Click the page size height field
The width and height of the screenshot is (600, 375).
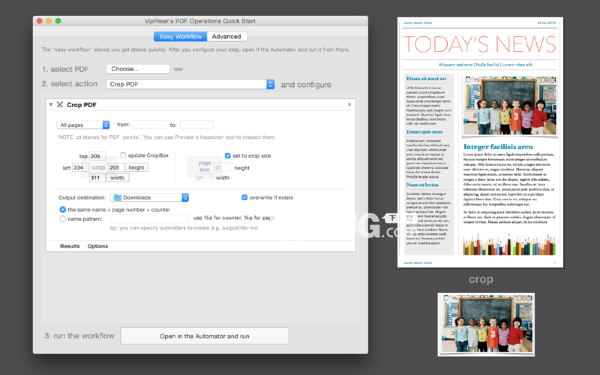222,167
